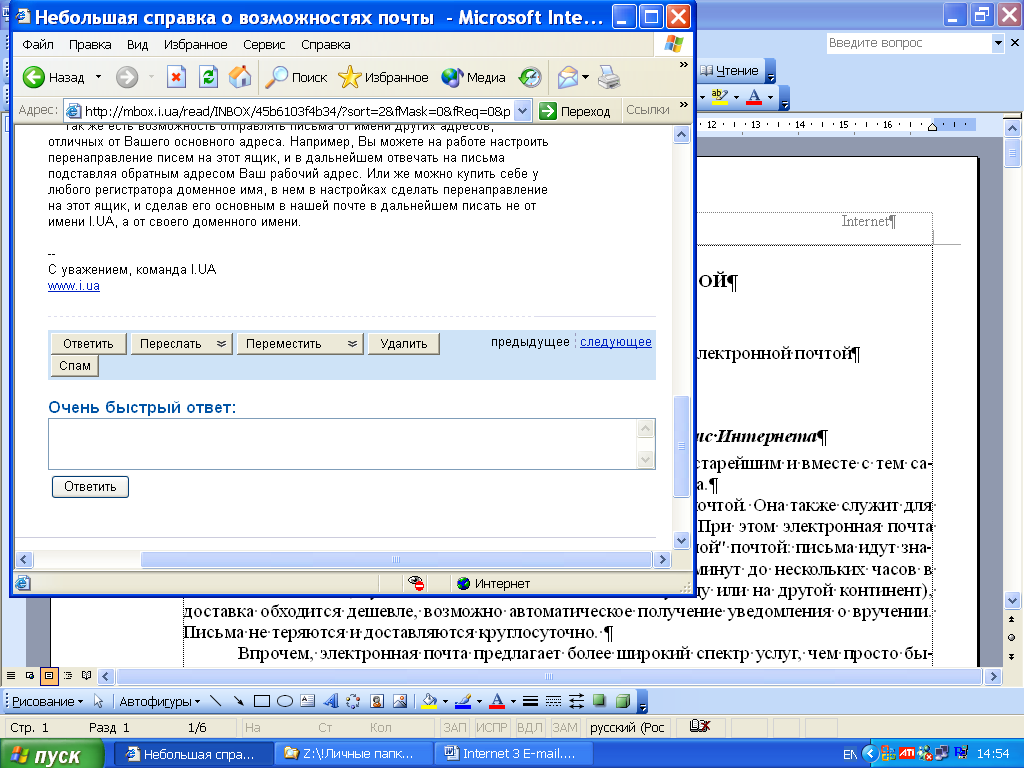Click the red font color button in Formatting toolbar

coord(754,97)
